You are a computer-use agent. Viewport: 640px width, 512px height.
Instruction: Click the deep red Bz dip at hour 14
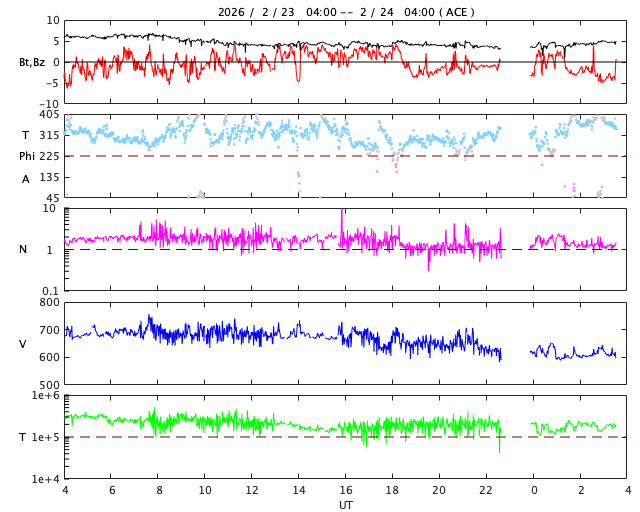point(297,78)
